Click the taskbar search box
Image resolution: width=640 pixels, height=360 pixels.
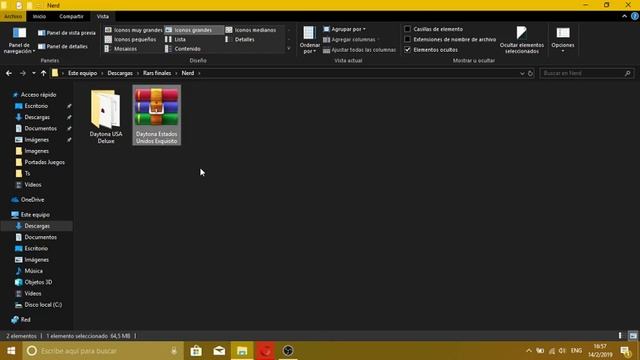[x=102, y=351]
